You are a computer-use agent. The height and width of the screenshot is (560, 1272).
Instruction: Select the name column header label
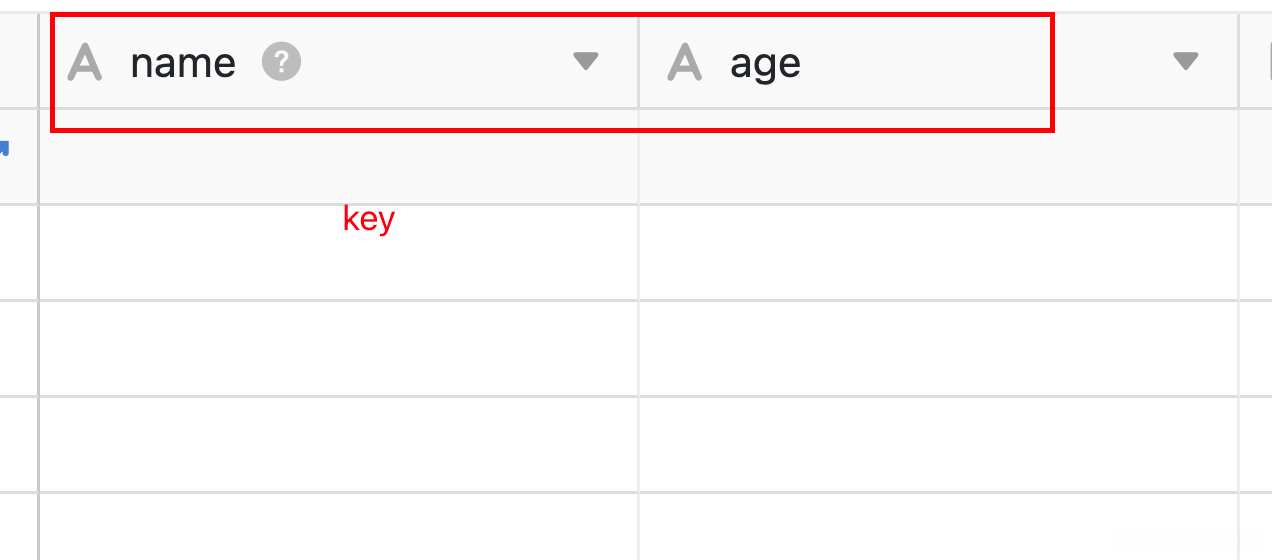click(x=183, y=63)
